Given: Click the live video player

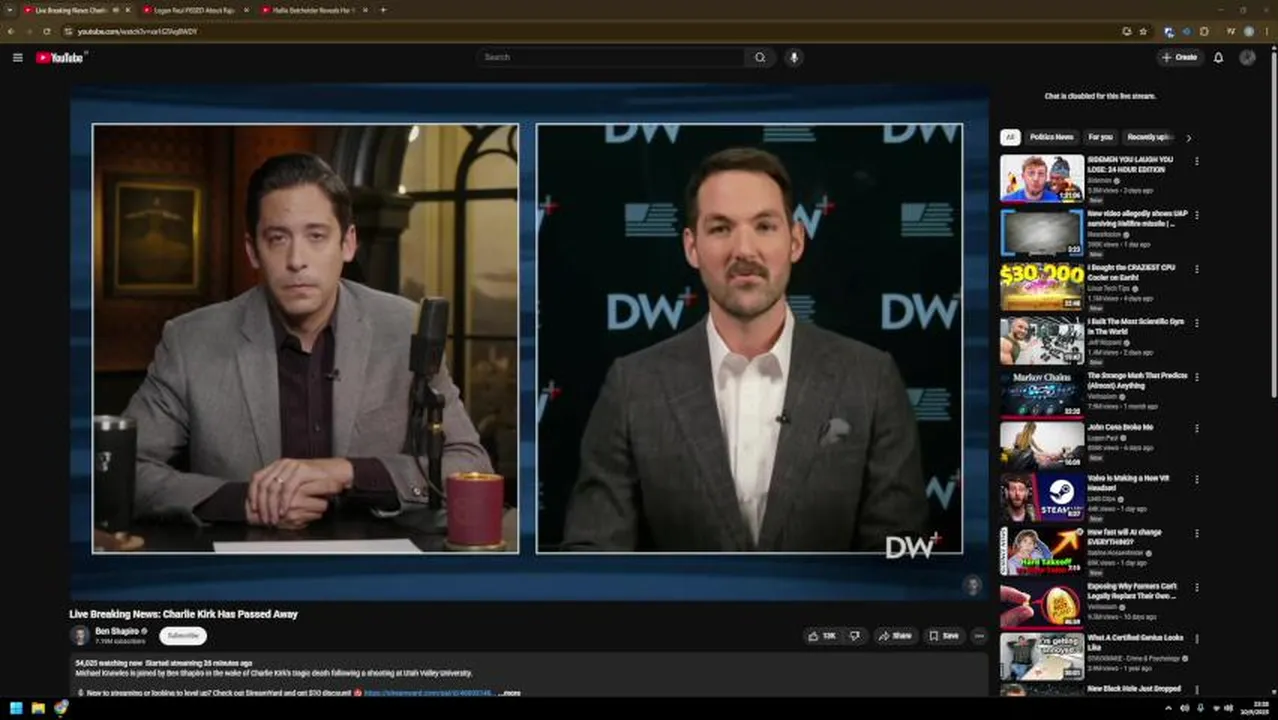Looking at the screenshot, I should click(529, 340).
